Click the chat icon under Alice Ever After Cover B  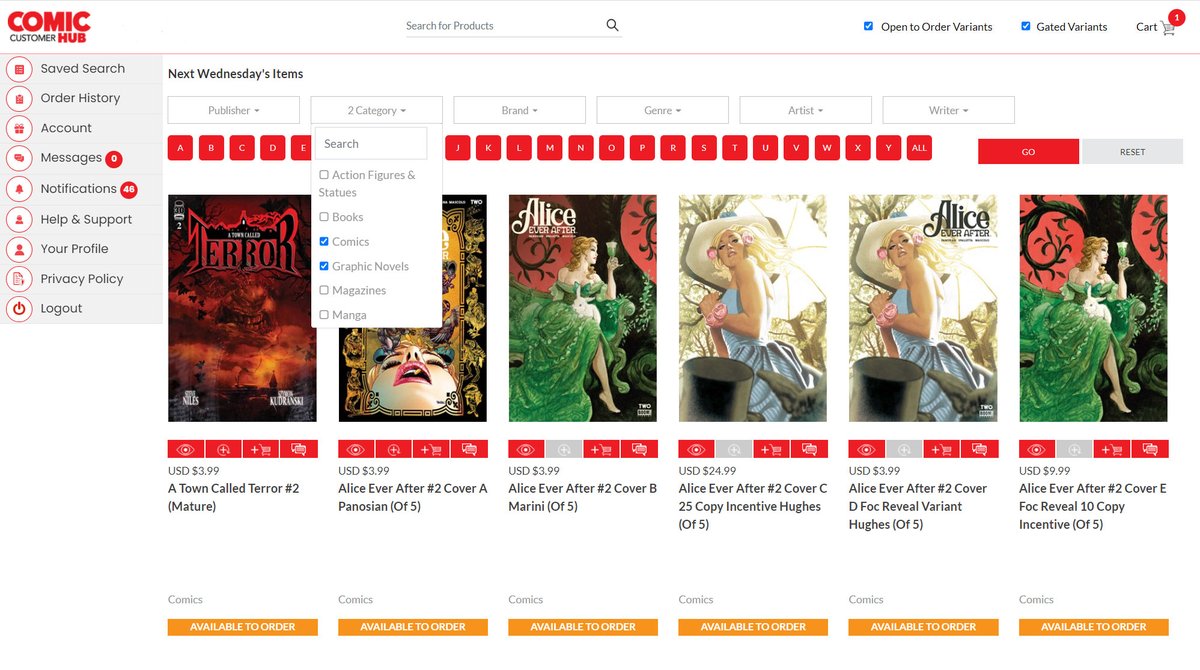pyautogui.click(x=640, y=448)
